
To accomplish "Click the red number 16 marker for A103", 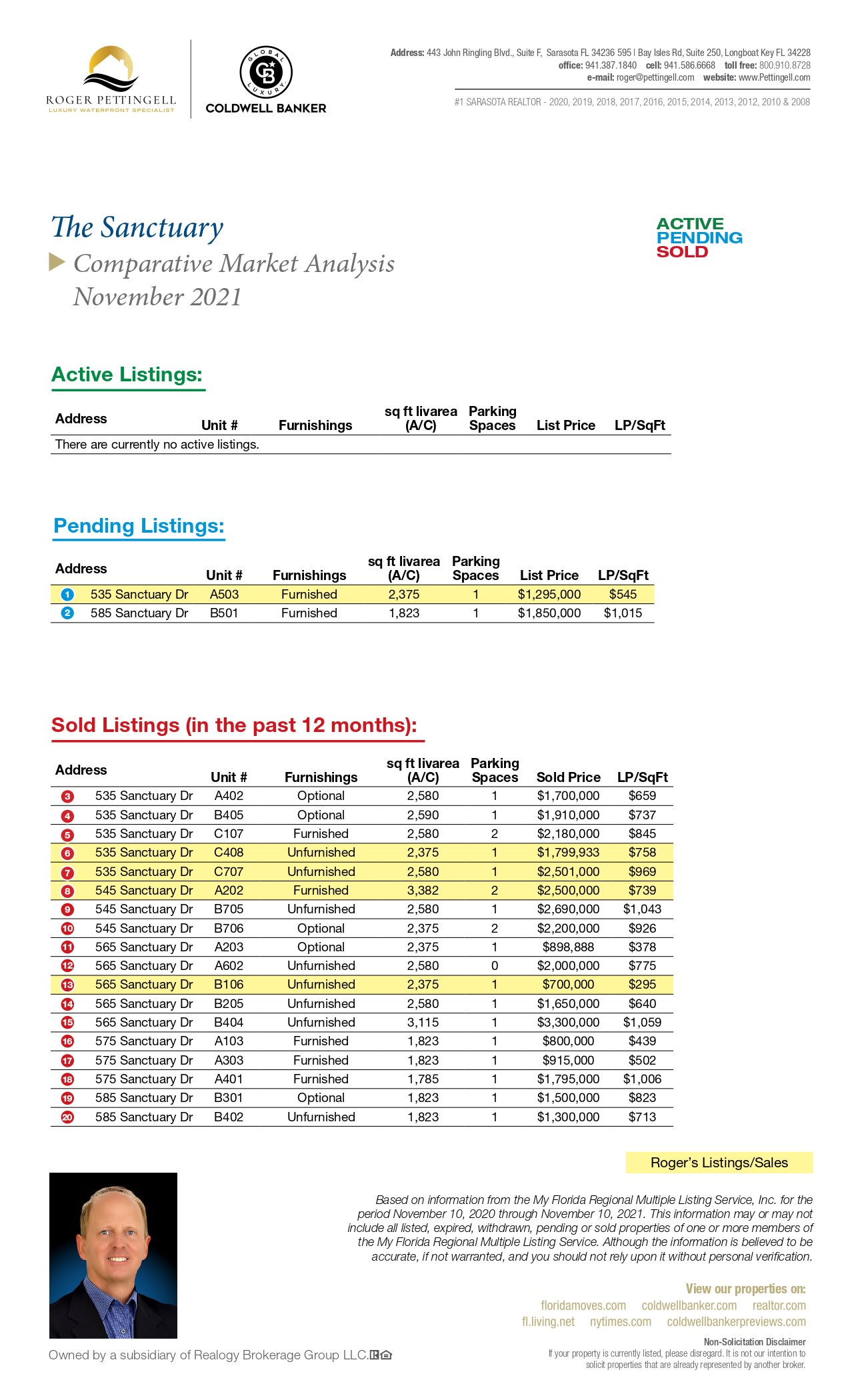I will click(x=67, y=1041).
